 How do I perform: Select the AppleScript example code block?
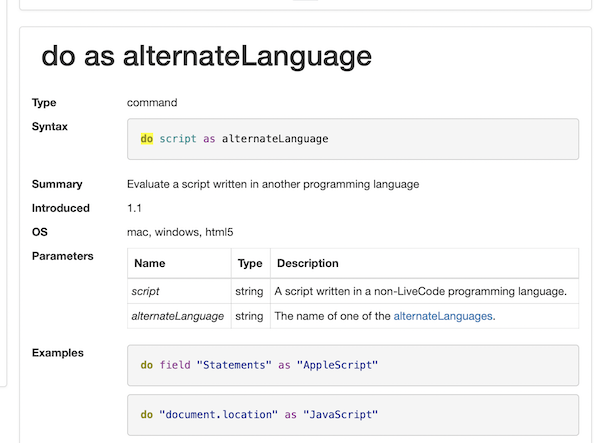(353, 365)
